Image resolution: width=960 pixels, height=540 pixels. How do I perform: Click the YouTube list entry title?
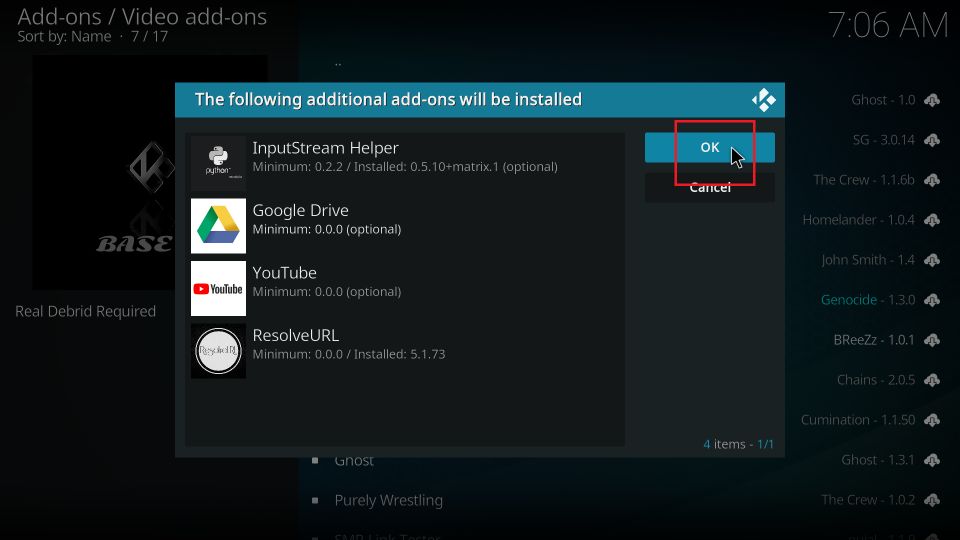284,272
